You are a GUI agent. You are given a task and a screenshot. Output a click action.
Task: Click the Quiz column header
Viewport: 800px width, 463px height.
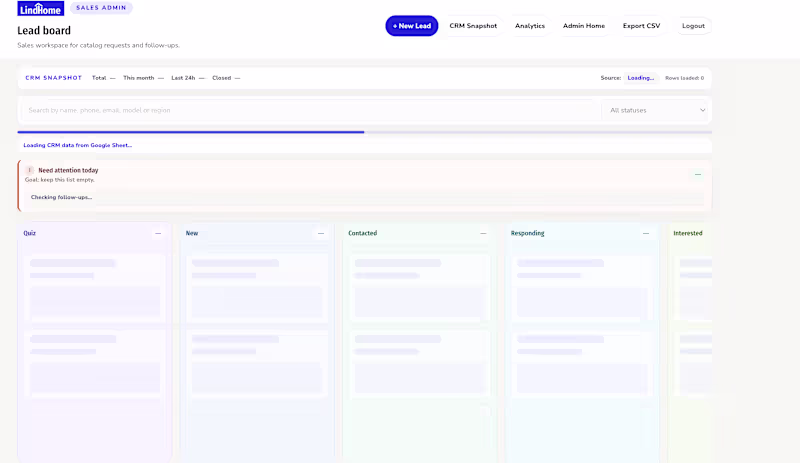click(30, 233)
